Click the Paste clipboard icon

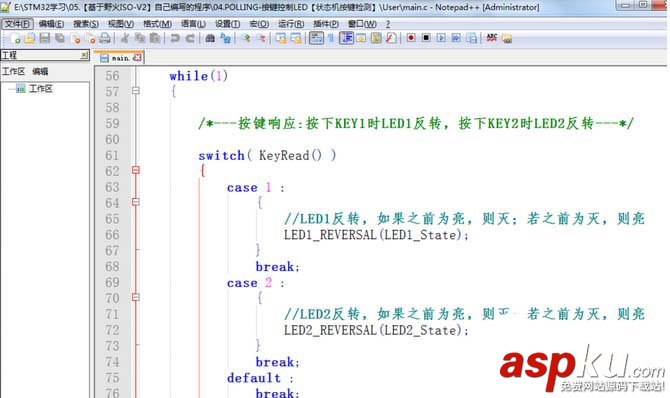155,38
